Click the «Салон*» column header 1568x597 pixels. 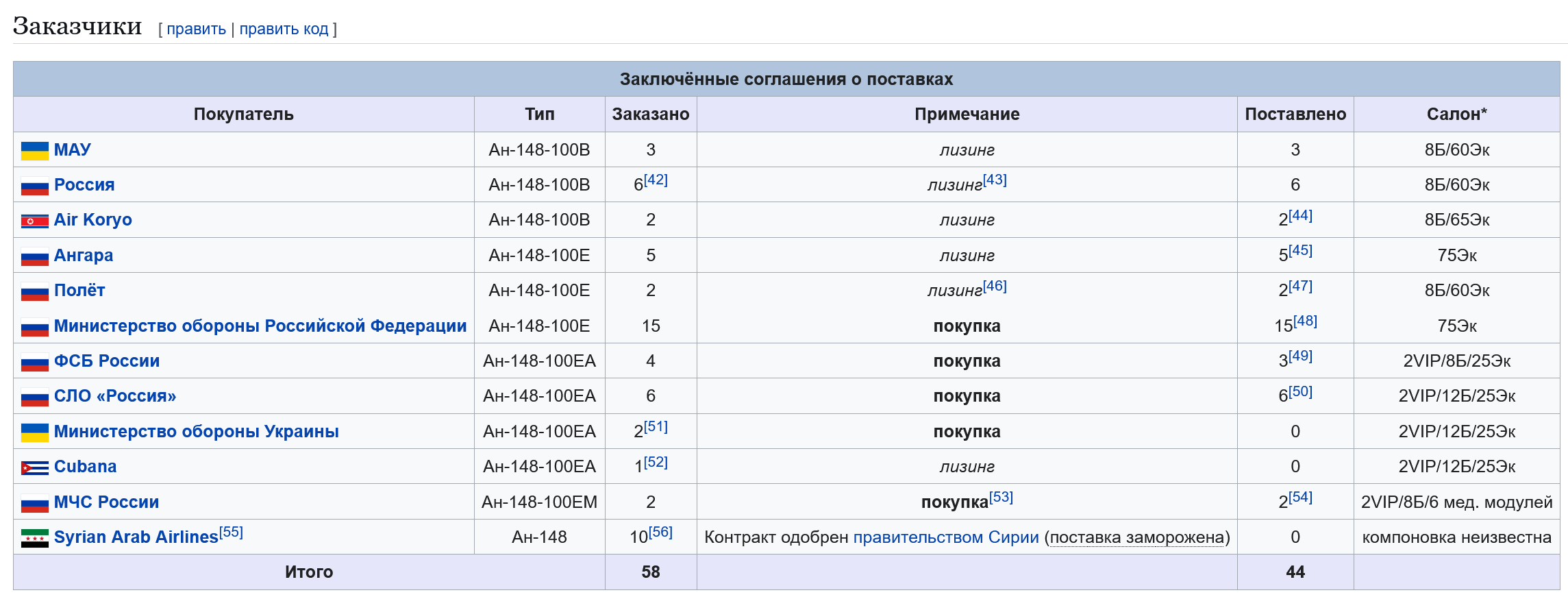(1456, 114)
